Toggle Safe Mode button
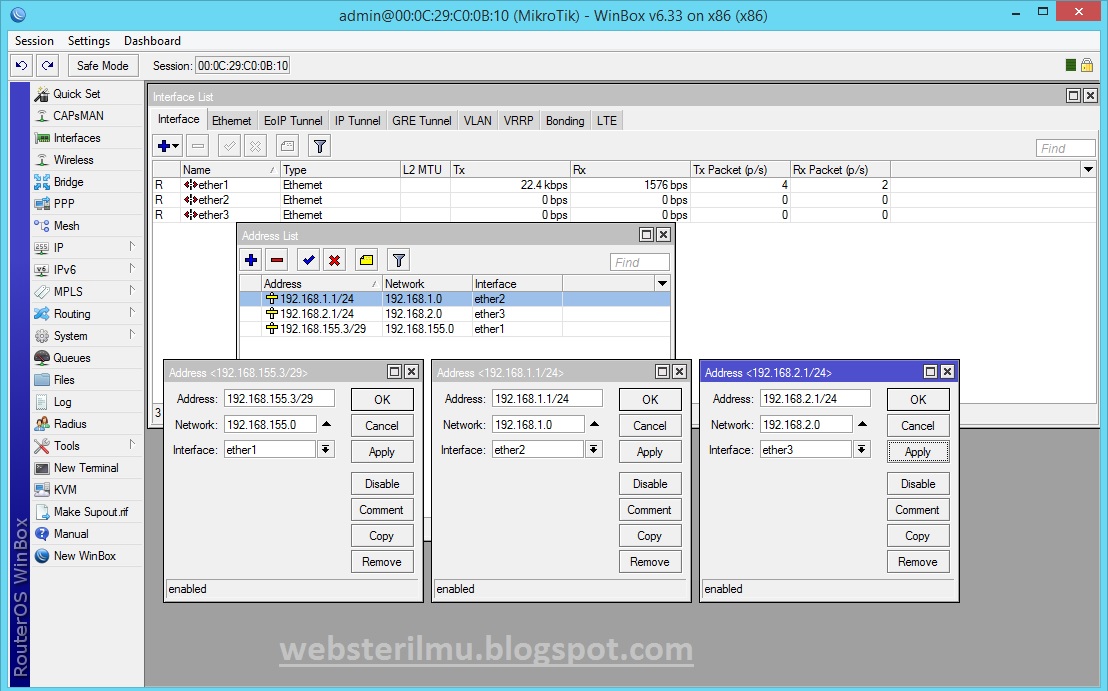Image resolution: width=1108 pixels, height=691 pixels. pos(102,66)
